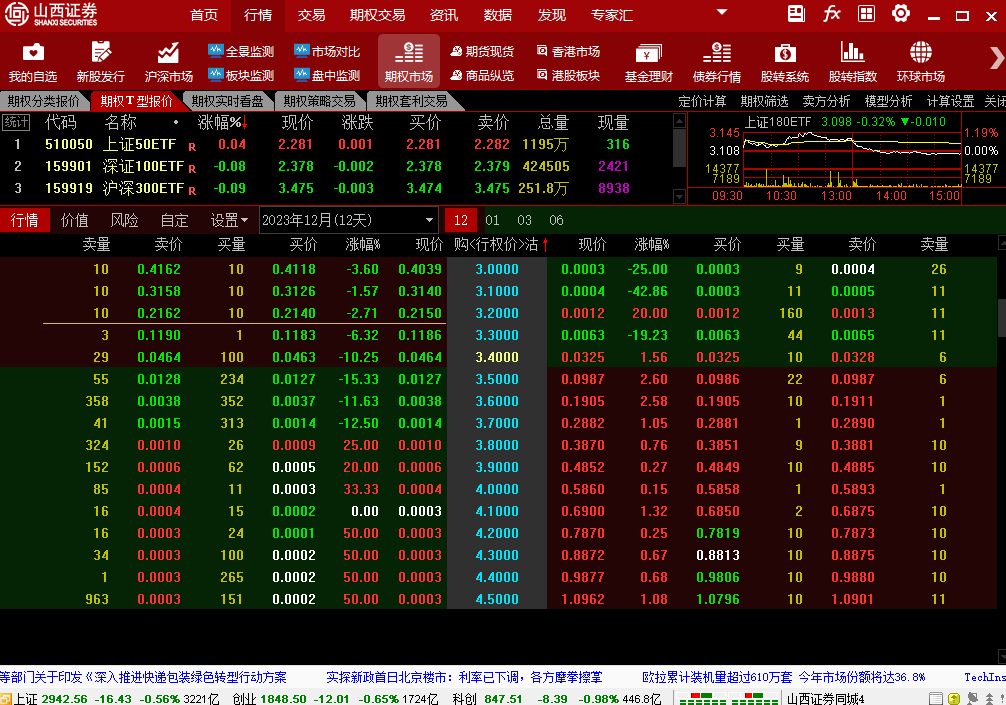Open 环球市场 global market icon
Viewport: 1006px width, 705px height.
pos(921,62)
